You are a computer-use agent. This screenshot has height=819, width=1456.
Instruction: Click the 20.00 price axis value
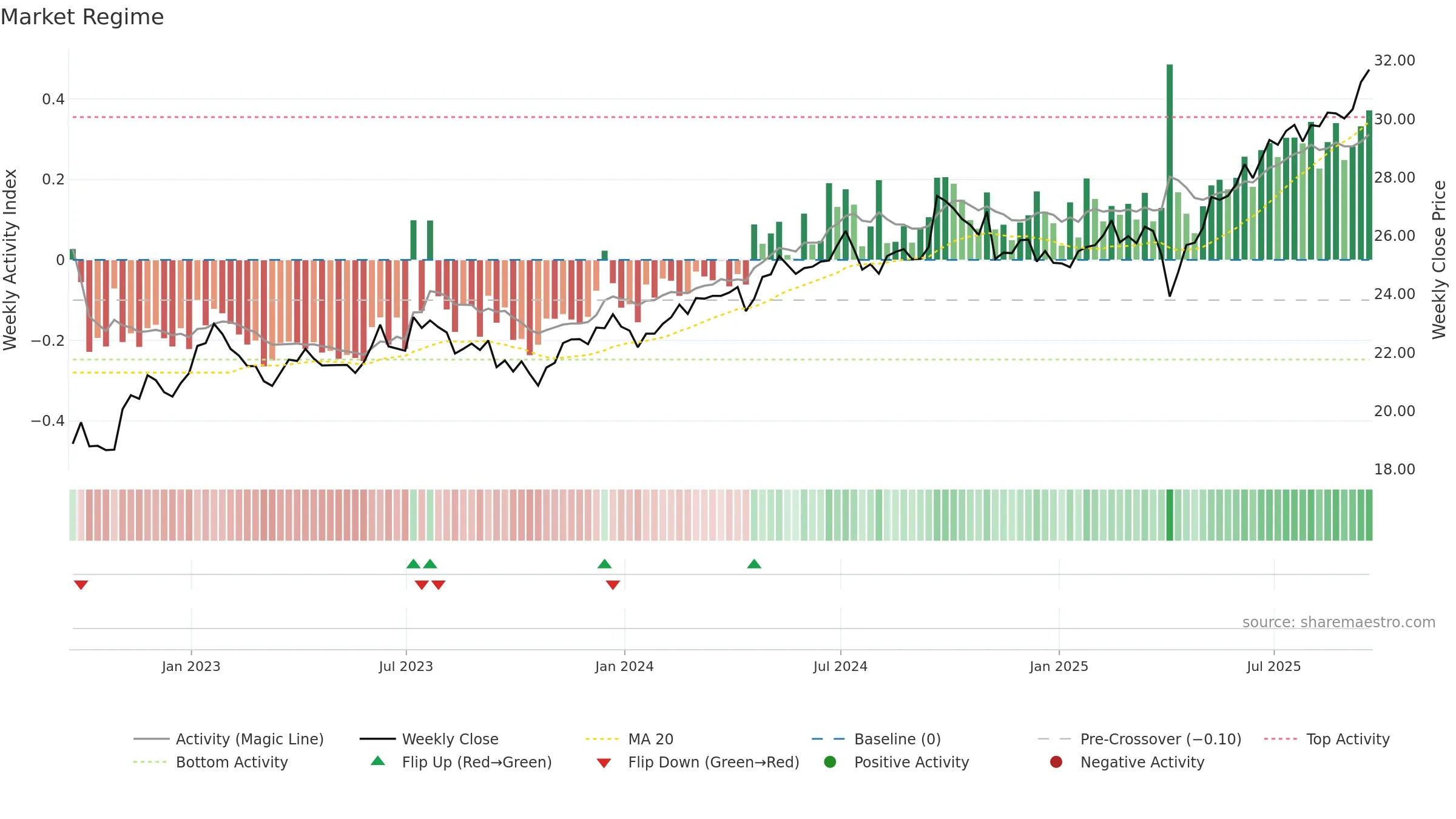pyautogui.click(x=1395, y=411)
